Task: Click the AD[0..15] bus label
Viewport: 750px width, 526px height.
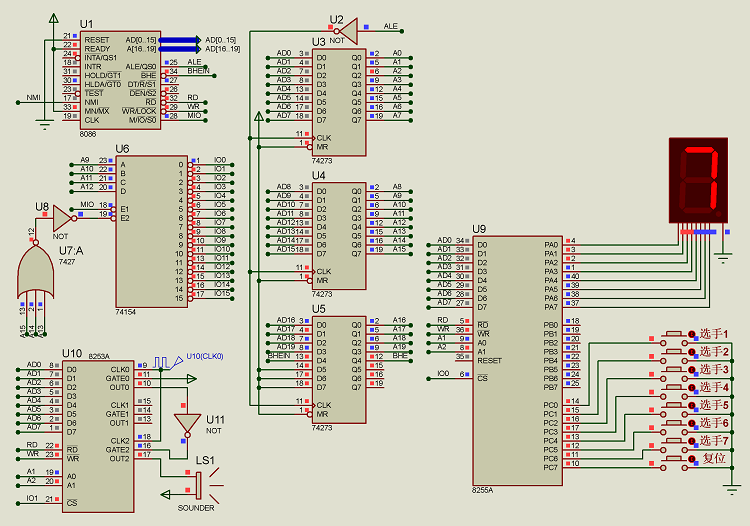Action: (x=220, y=40)
